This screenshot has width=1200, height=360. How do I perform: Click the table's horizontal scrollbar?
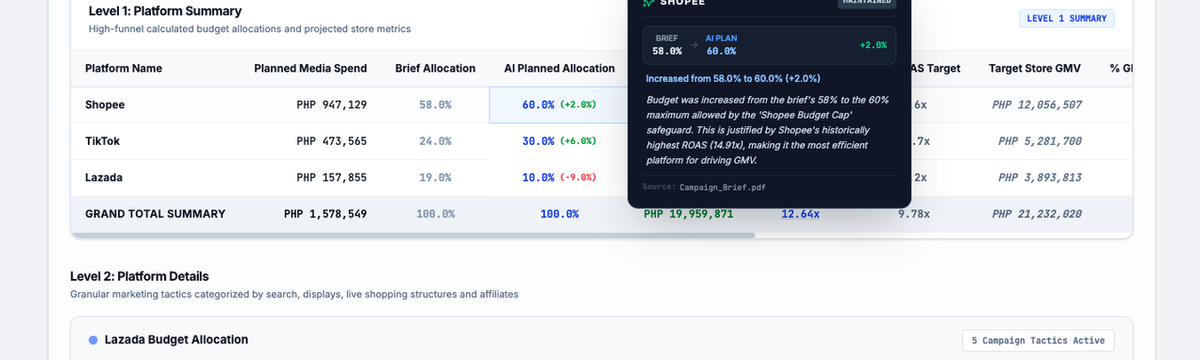[x=412, y=236]
